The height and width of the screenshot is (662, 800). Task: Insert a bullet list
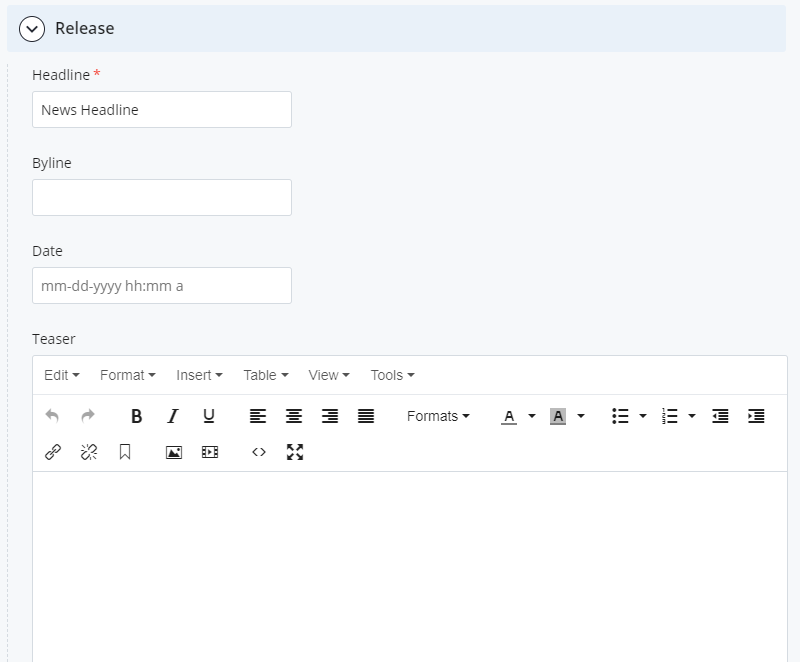click(x=620, y=416)
